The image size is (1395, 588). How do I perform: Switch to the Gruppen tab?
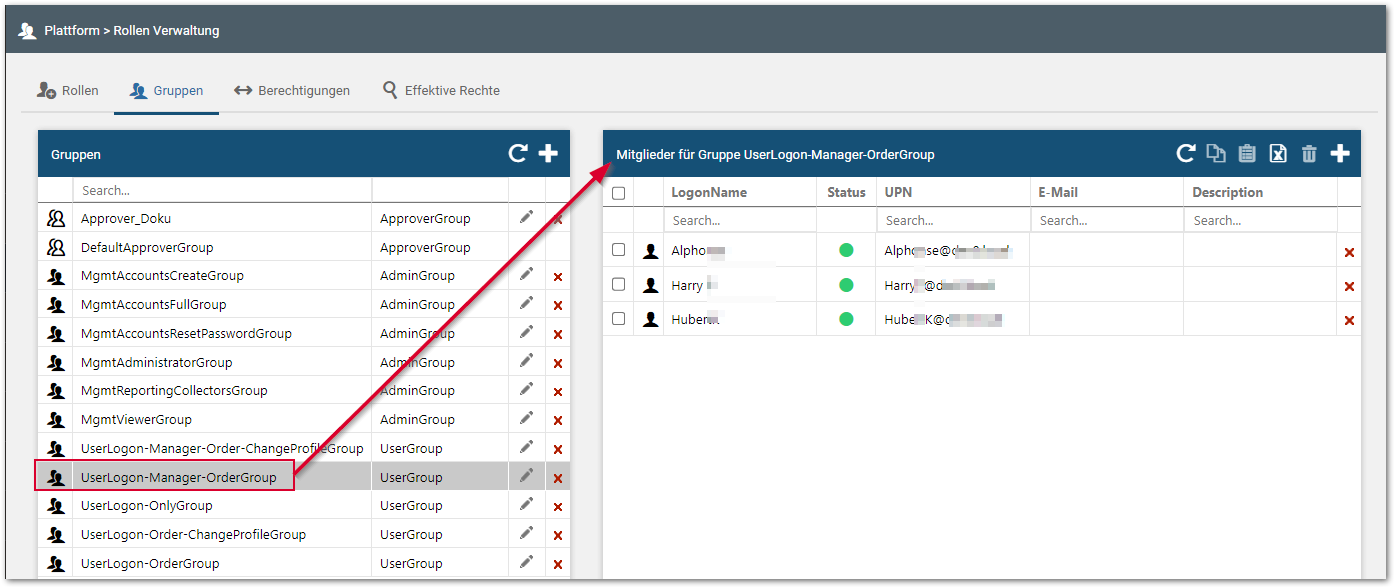166,90
